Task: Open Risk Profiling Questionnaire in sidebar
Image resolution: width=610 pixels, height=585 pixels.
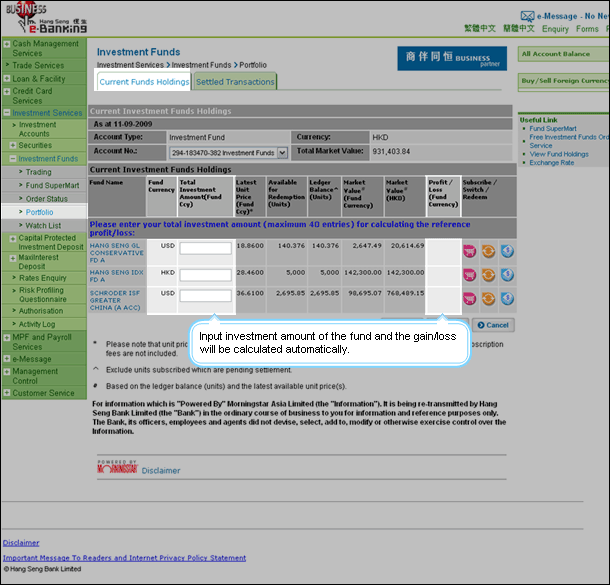Action: pyautogui.click(x=43, y=294)
